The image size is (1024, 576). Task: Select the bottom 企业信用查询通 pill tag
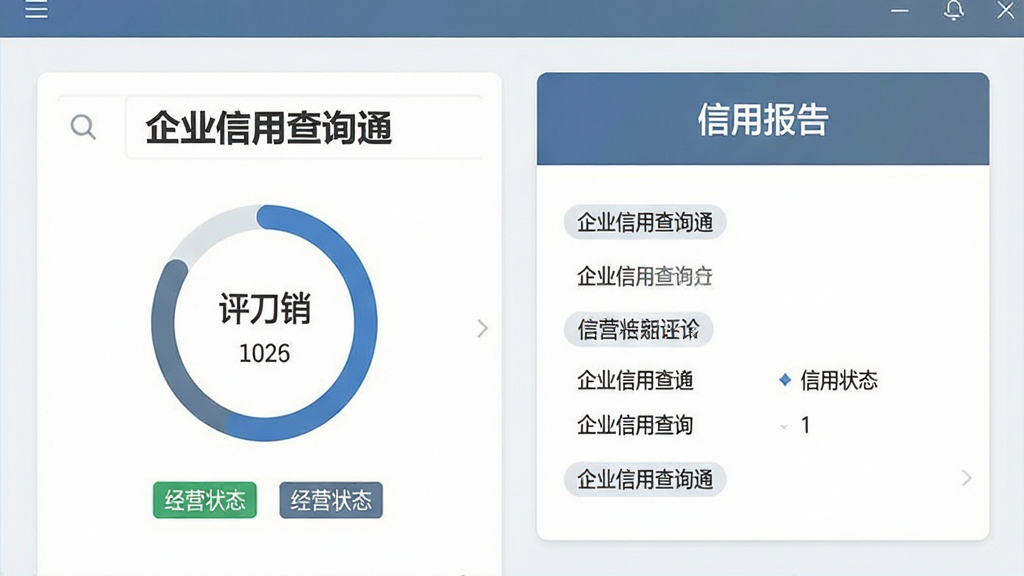645,479
